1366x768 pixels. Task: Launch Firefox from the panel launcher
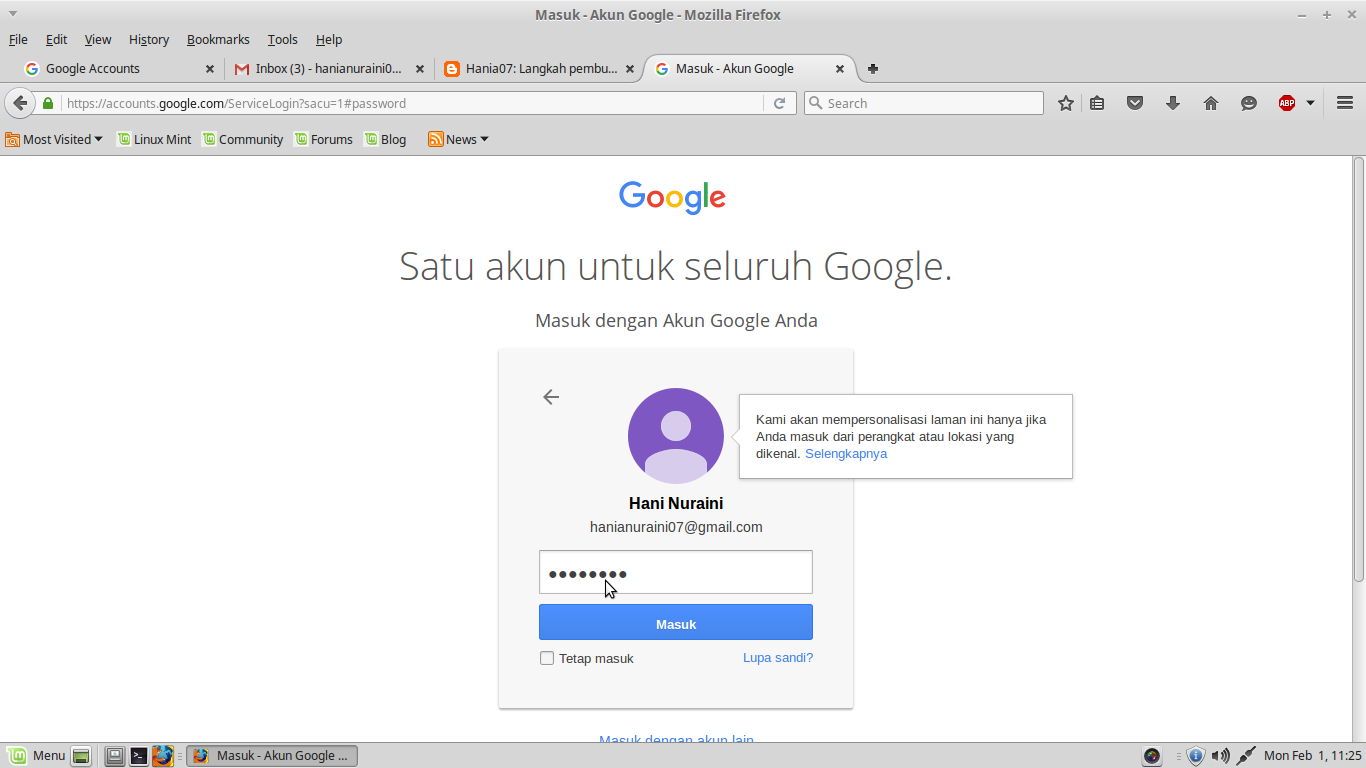coord(163,756)
